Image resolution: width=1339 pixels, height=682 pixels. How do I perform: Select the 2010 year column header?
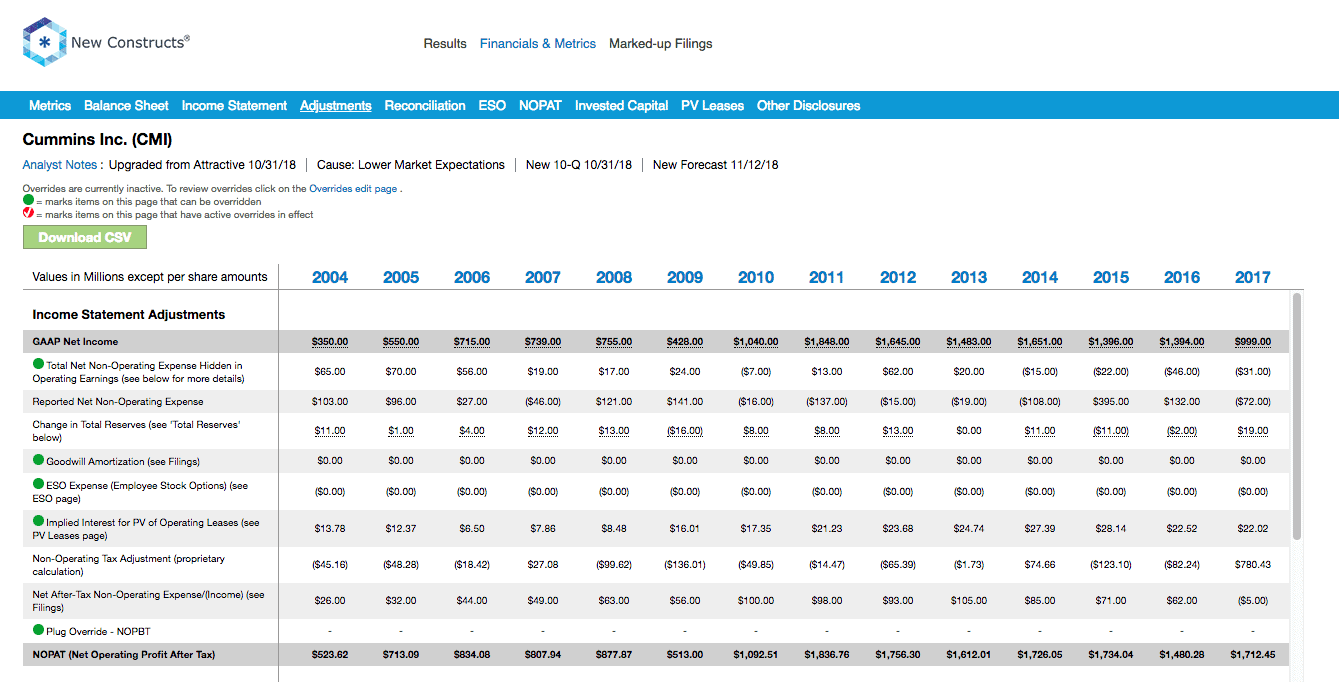(756, 278)
